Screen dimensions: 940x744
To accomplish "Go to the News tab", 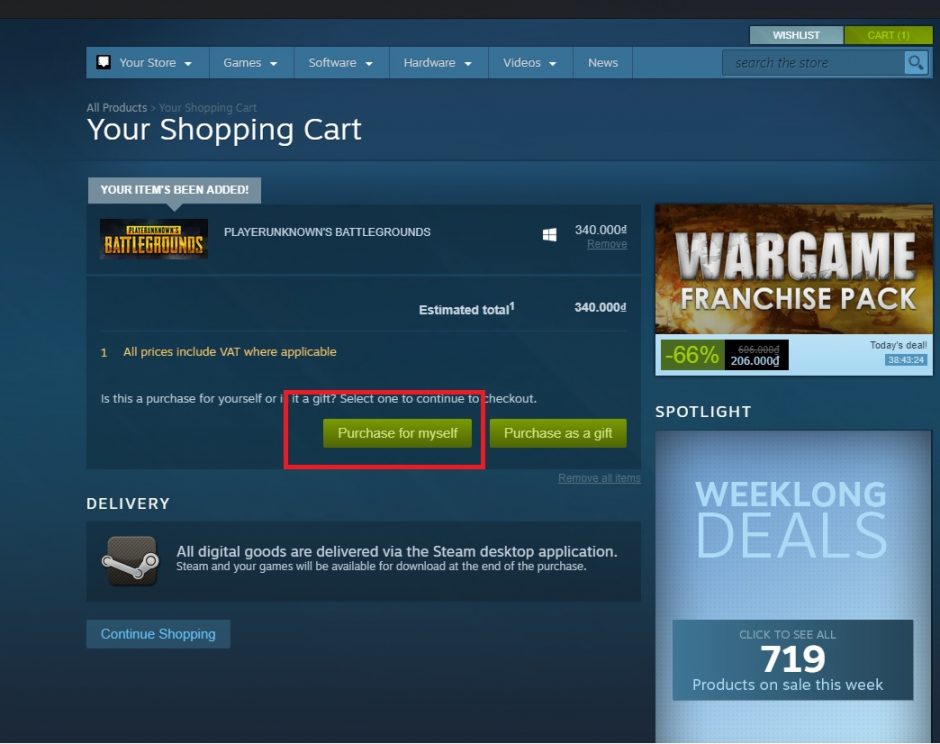I will pos(602,62).
